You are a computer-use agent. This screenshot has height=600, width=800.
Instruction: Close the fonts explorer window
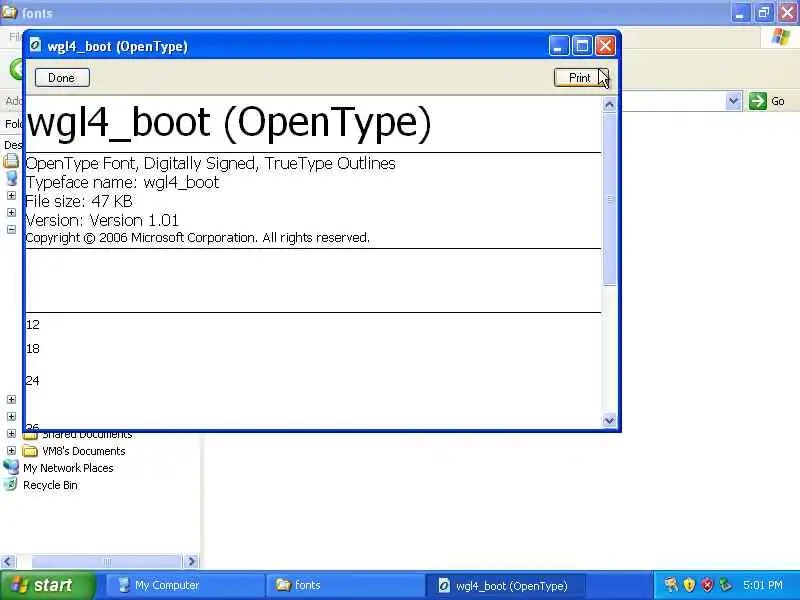click(x=788, y=13)
